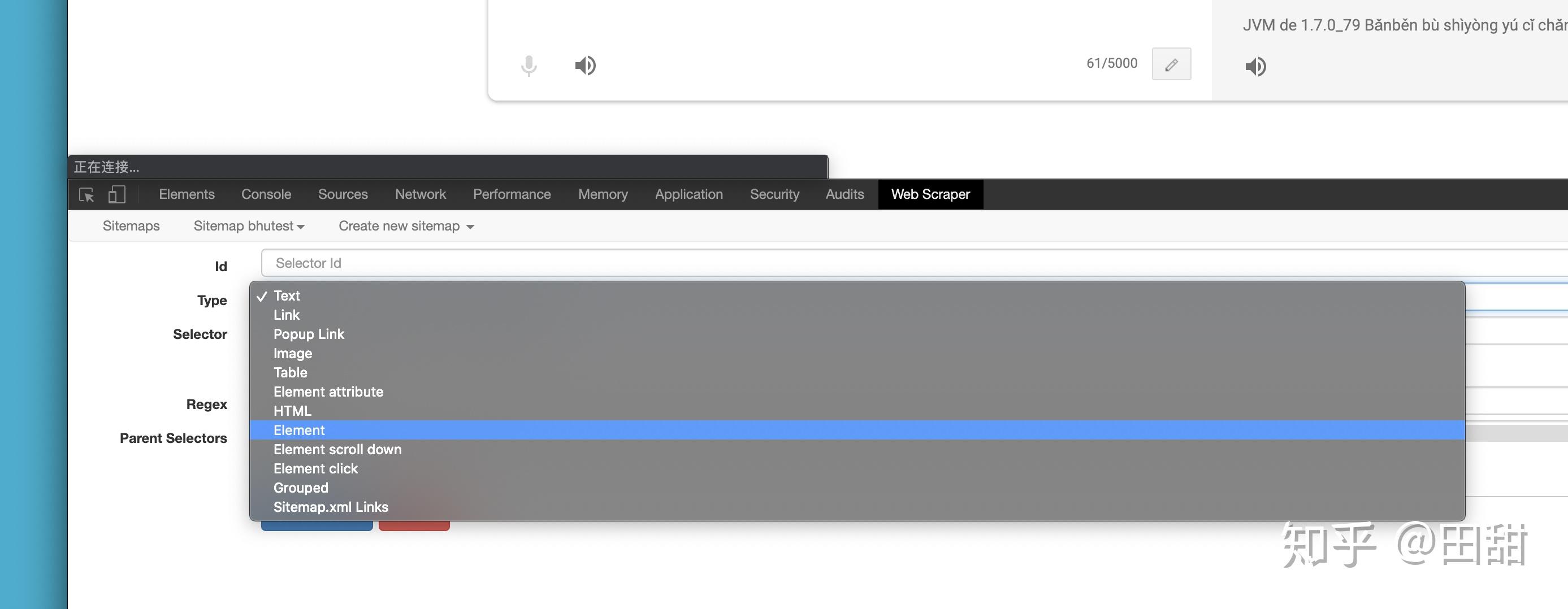Expand the Sitemap bhutest dropdown

coord(248,226)
